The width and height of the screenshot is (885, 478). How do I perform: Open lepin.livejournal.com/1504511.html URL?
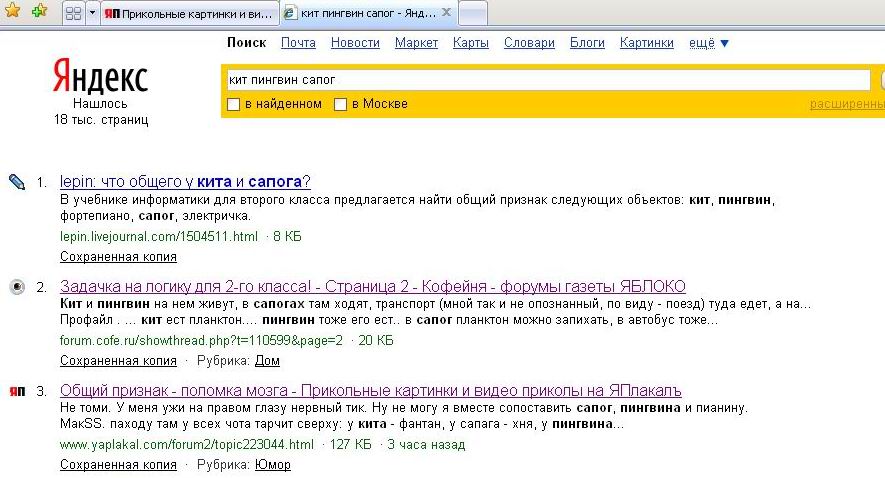click(x=159, y=236)
